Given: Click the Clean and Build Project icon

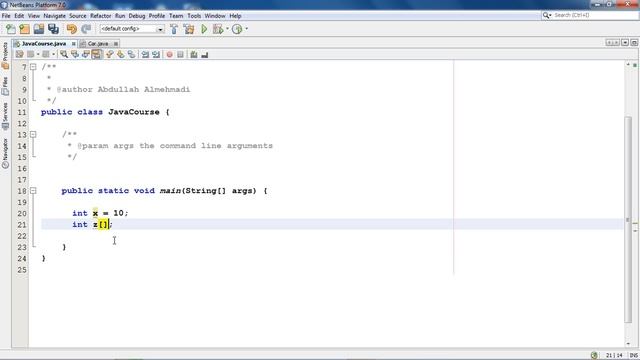Looking at the screenshot, I should (189, 29).
